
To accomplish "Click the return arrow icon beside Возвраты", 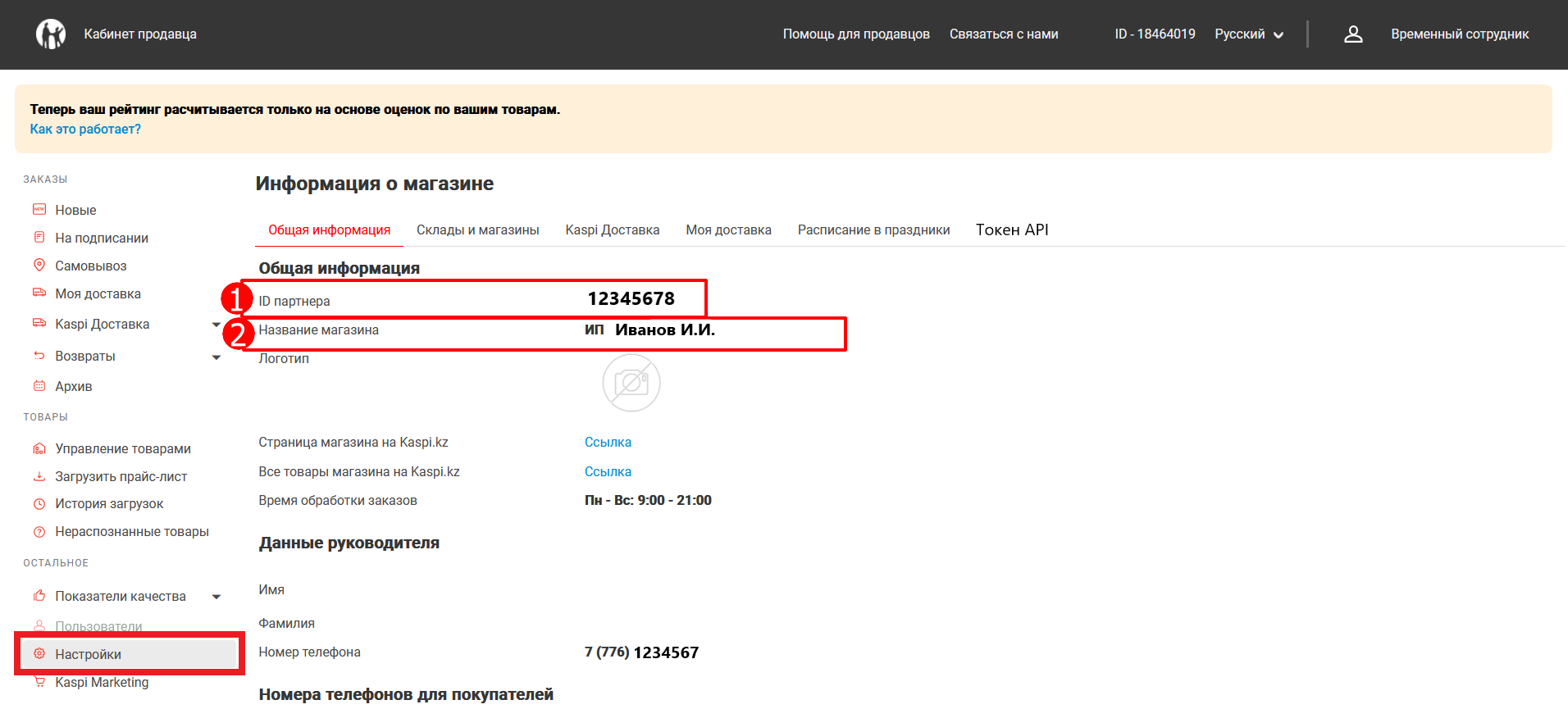I will 39,356.
